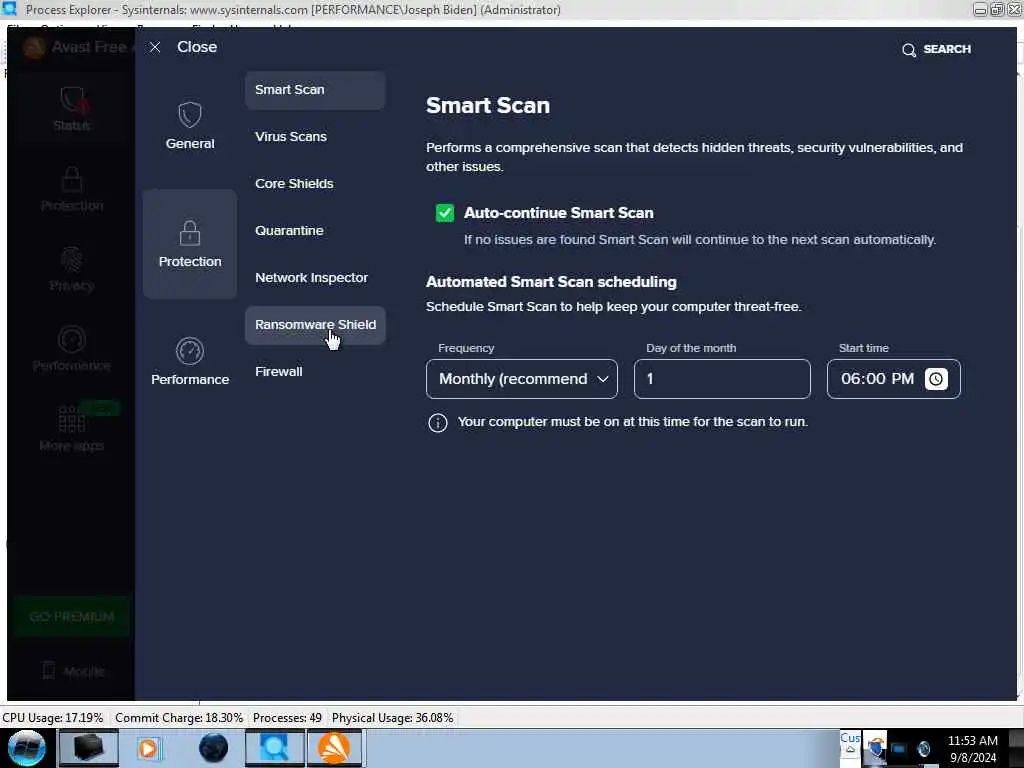Screen dimensions: 1024x768
Task: Click the dimmed GO PREMIUM button
Action: click(x=72, y=616)
